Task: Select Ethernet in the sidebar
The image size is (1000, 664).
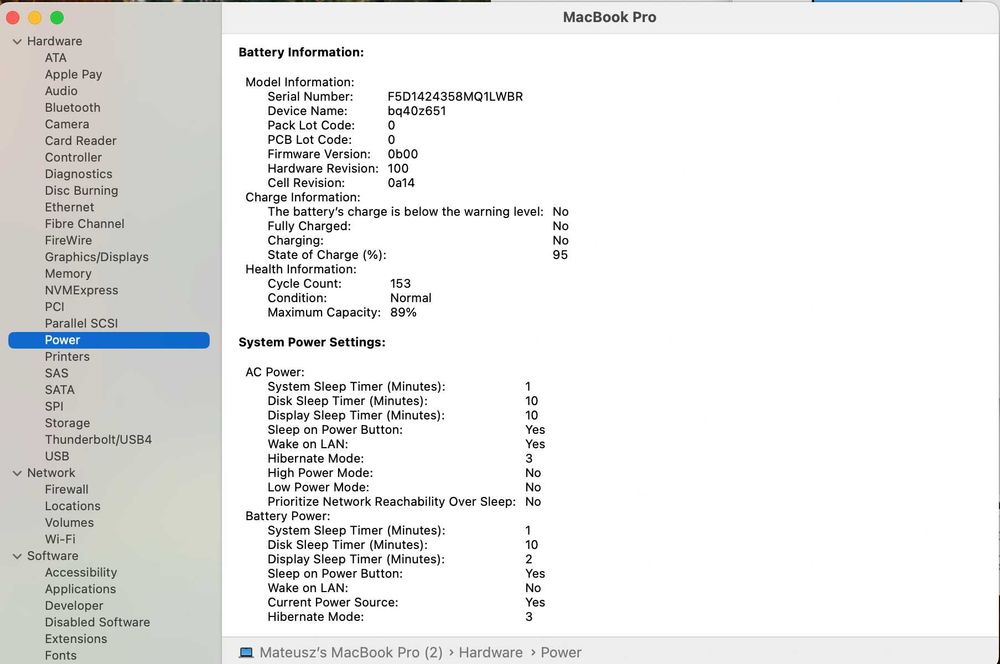Action: (x=70, y=207)
